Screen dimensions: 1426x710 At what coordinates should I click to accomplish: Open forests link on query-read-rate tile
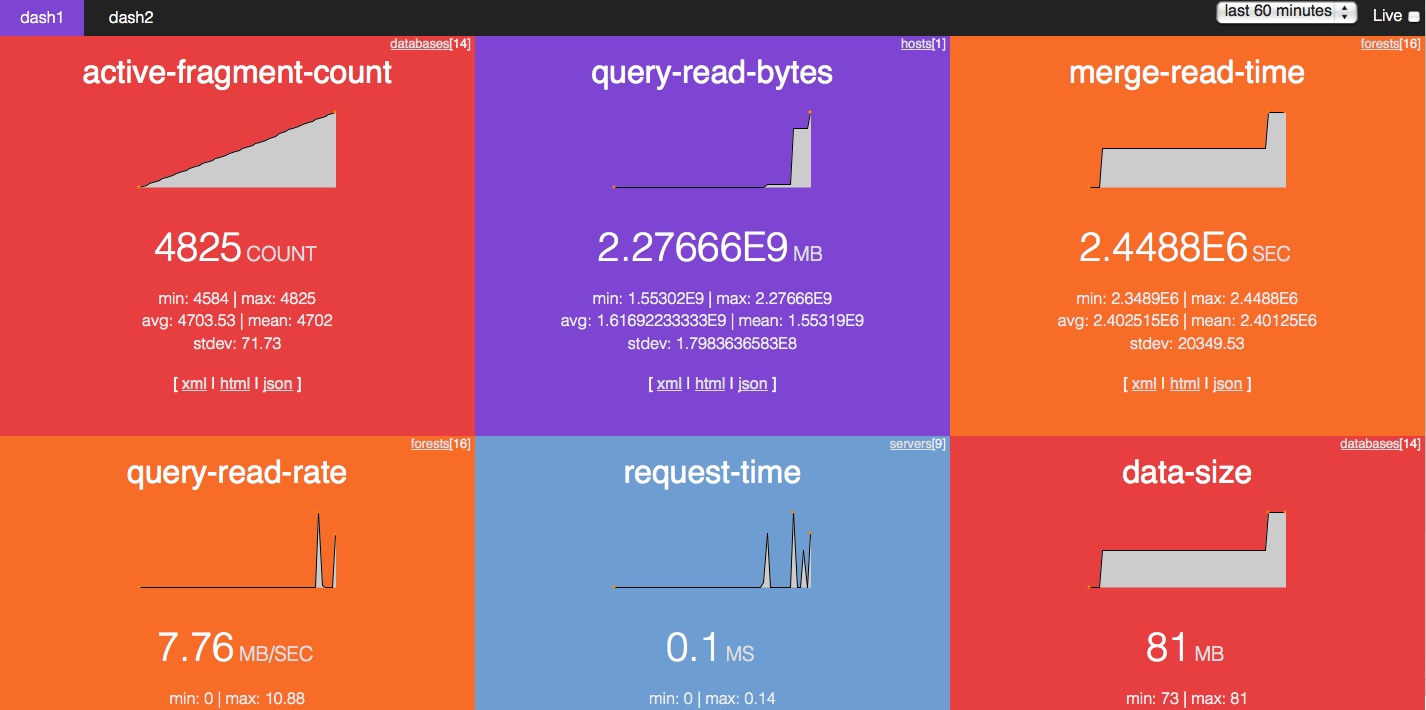coord(430,444)
